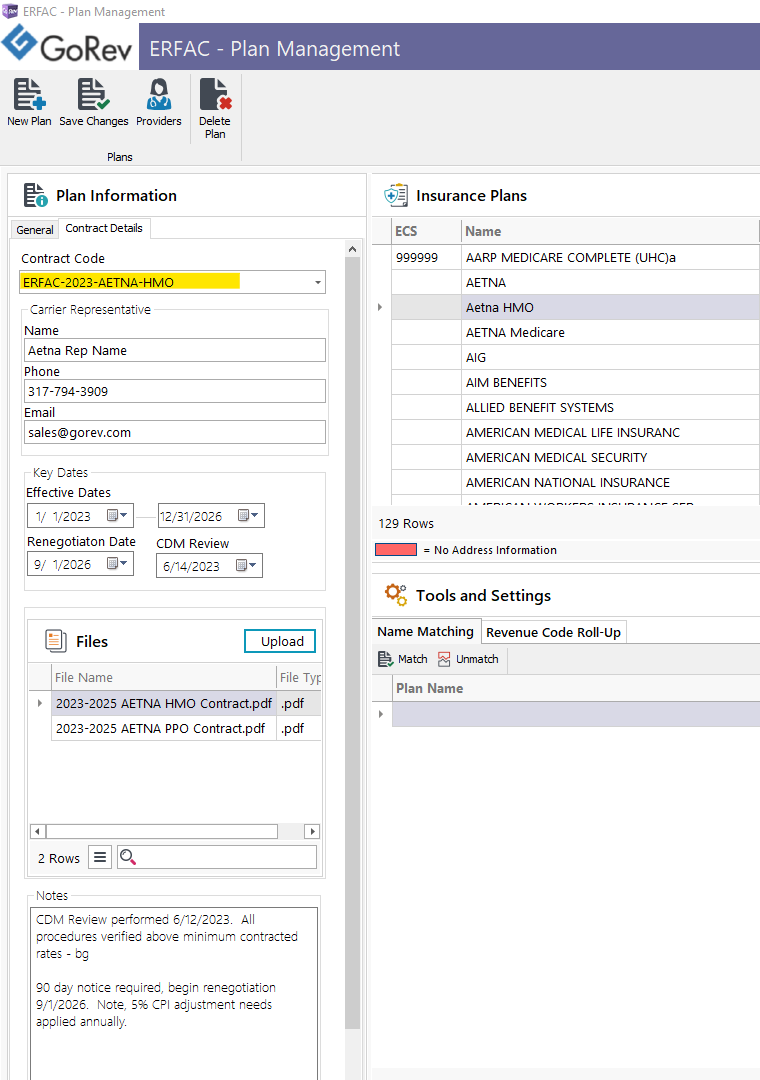Click the GoRev logo
760x1080 pixels.
(x=68, y=45)
